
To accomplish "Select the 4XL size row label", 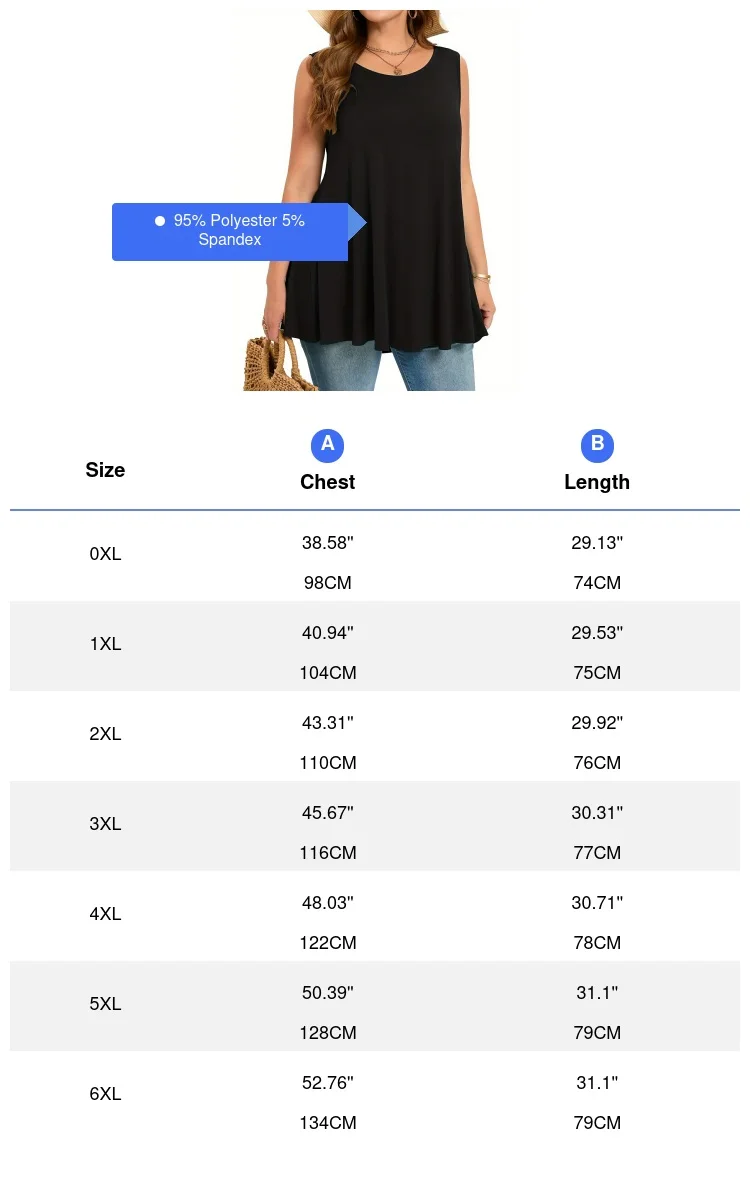I will (x=105, y=914).
